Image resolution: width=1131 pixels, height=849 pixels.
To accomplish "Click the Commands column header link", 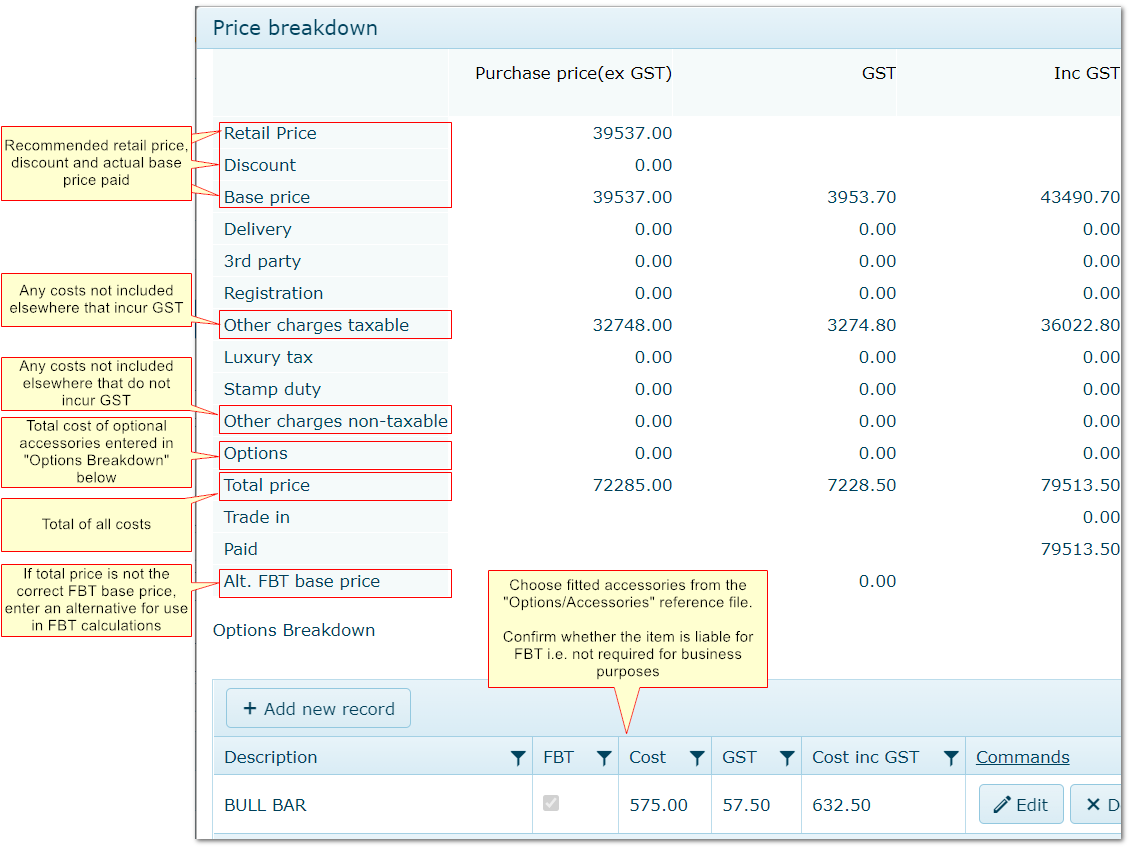I will pos(1022,757).
